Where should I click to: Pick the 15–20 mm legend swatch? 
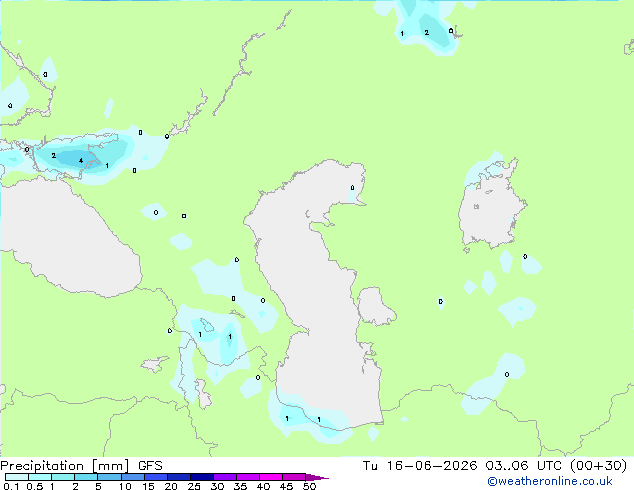coord(156,477)
